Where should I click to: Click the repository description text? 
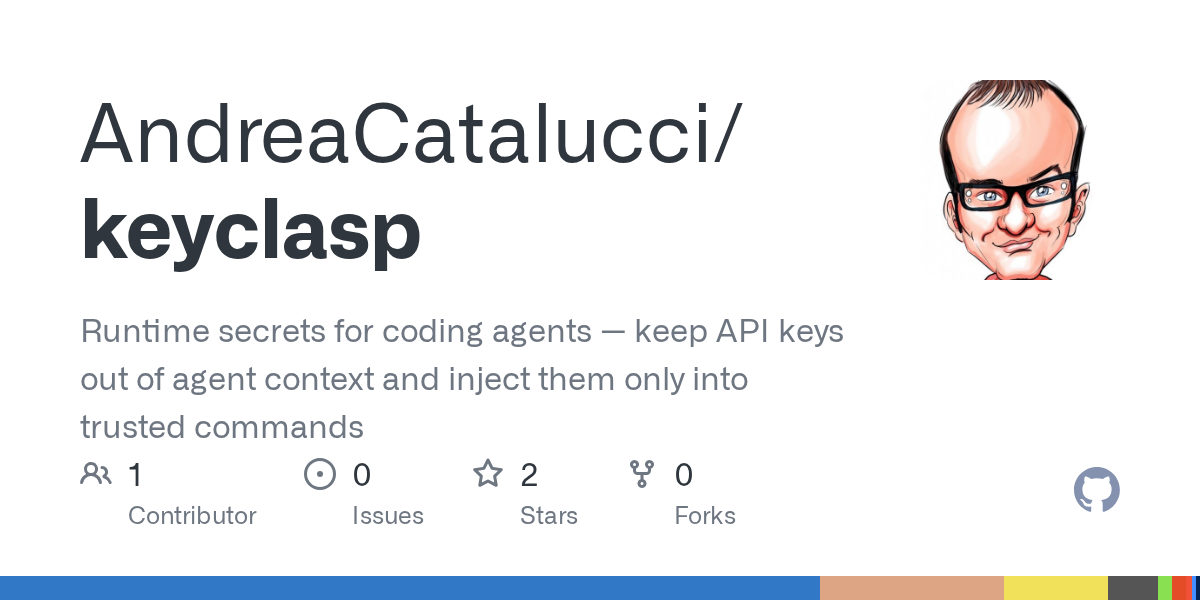coord(462,379)
